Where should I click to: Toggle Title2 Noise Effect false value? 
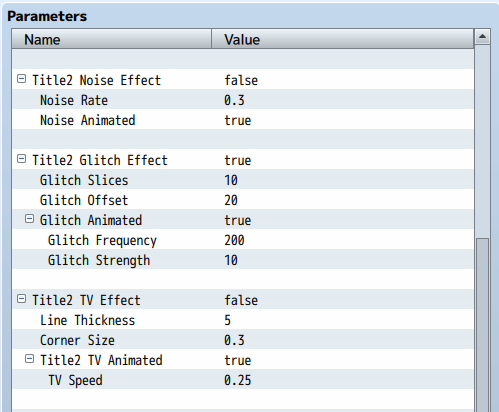coord(241,80)
